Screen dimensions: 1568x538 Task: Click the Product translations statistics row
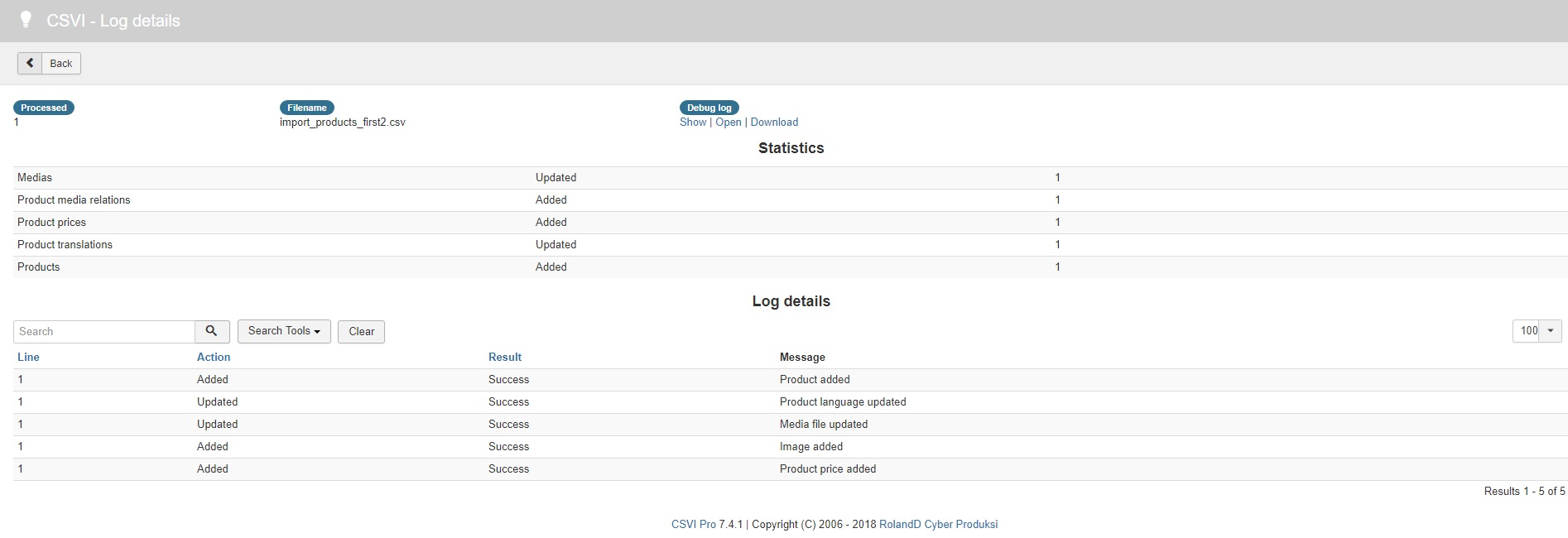791,244
